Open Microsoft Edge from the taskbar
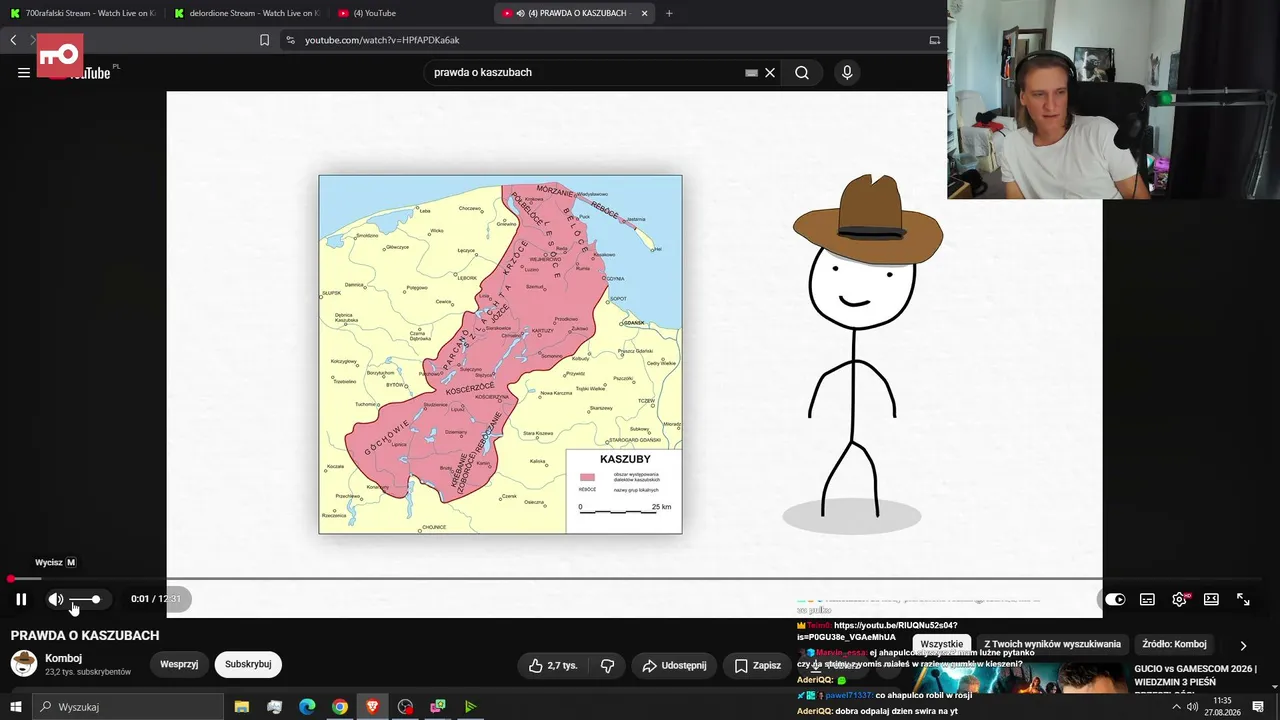The height and width of the screenshot is (720, 1280). click(307, 707)
